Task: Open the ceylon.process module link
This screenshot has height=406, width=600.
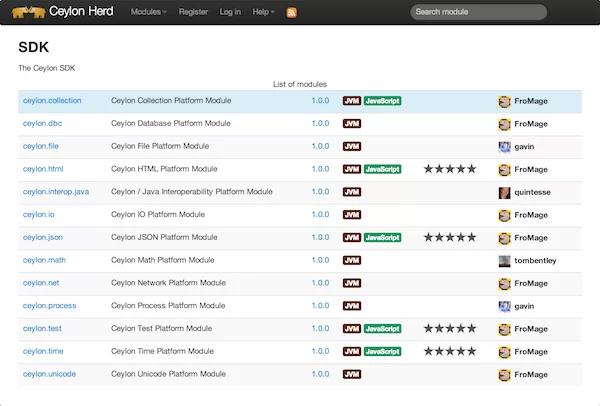Action: point(49,306)
